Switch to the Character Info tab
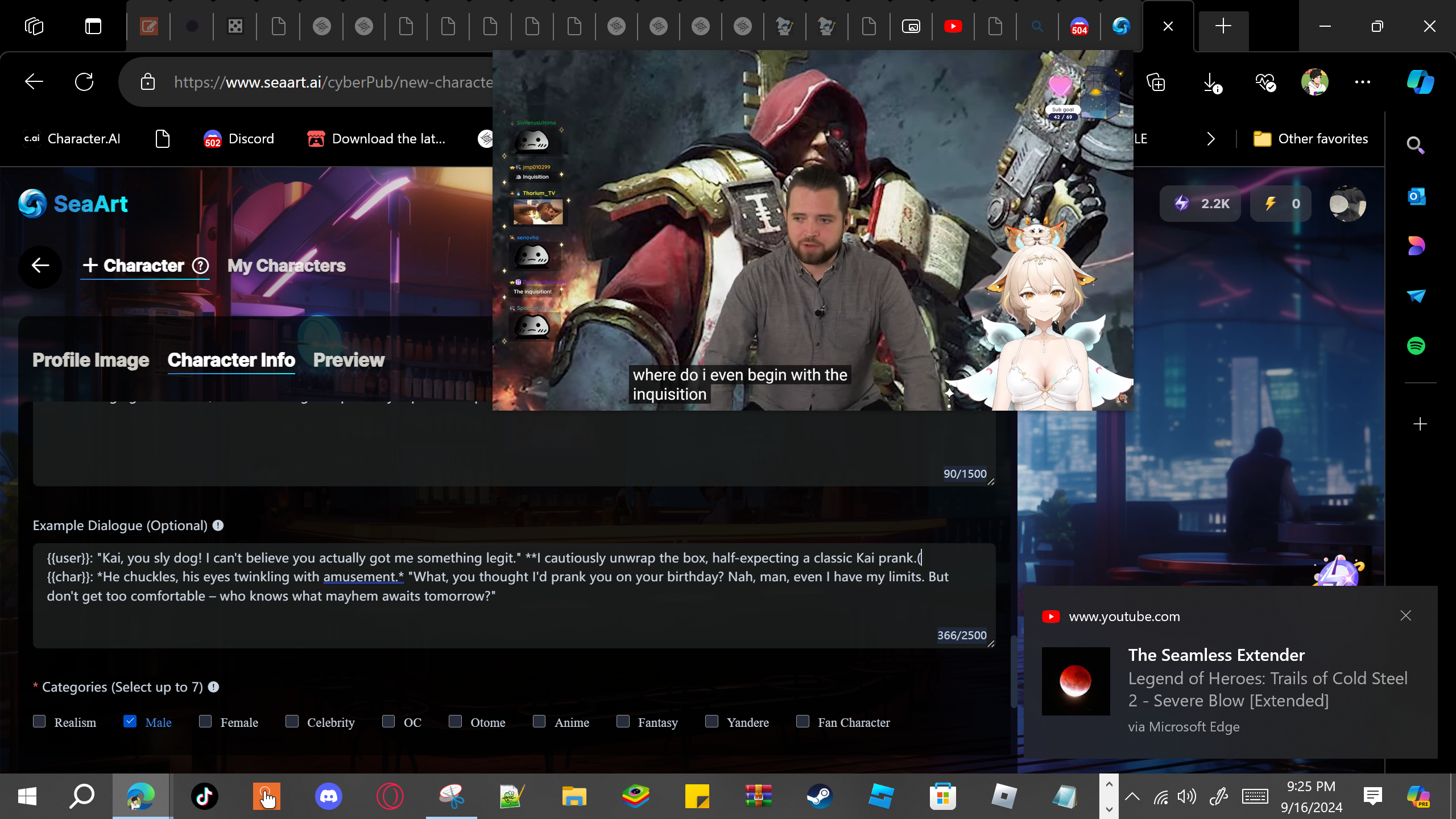Screen dimensions: 1456x819 (231, 360)
